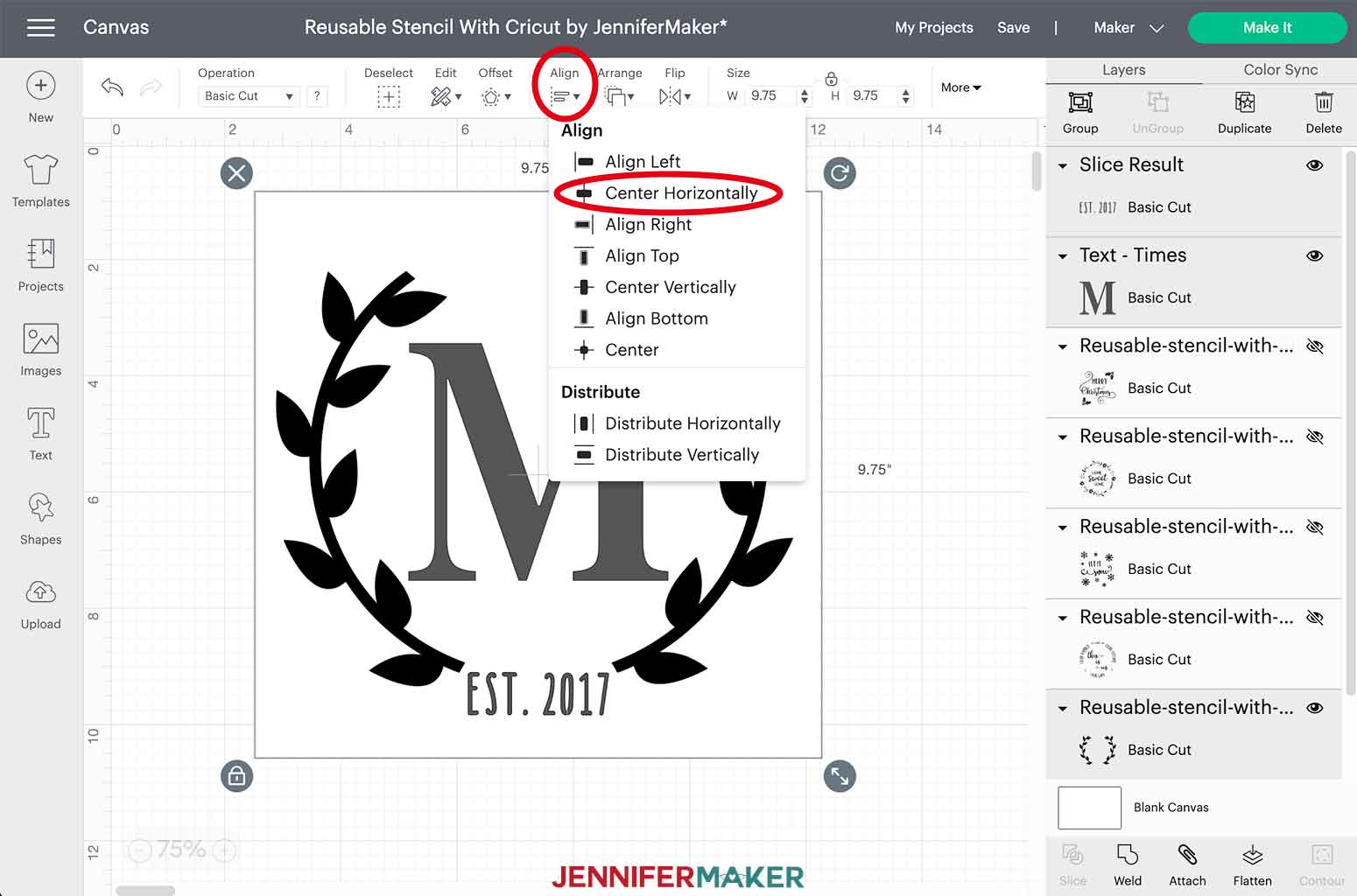This screenshot has width=1357, height=896.
Task: Open the Shapes panel
Action: [40, 519]
